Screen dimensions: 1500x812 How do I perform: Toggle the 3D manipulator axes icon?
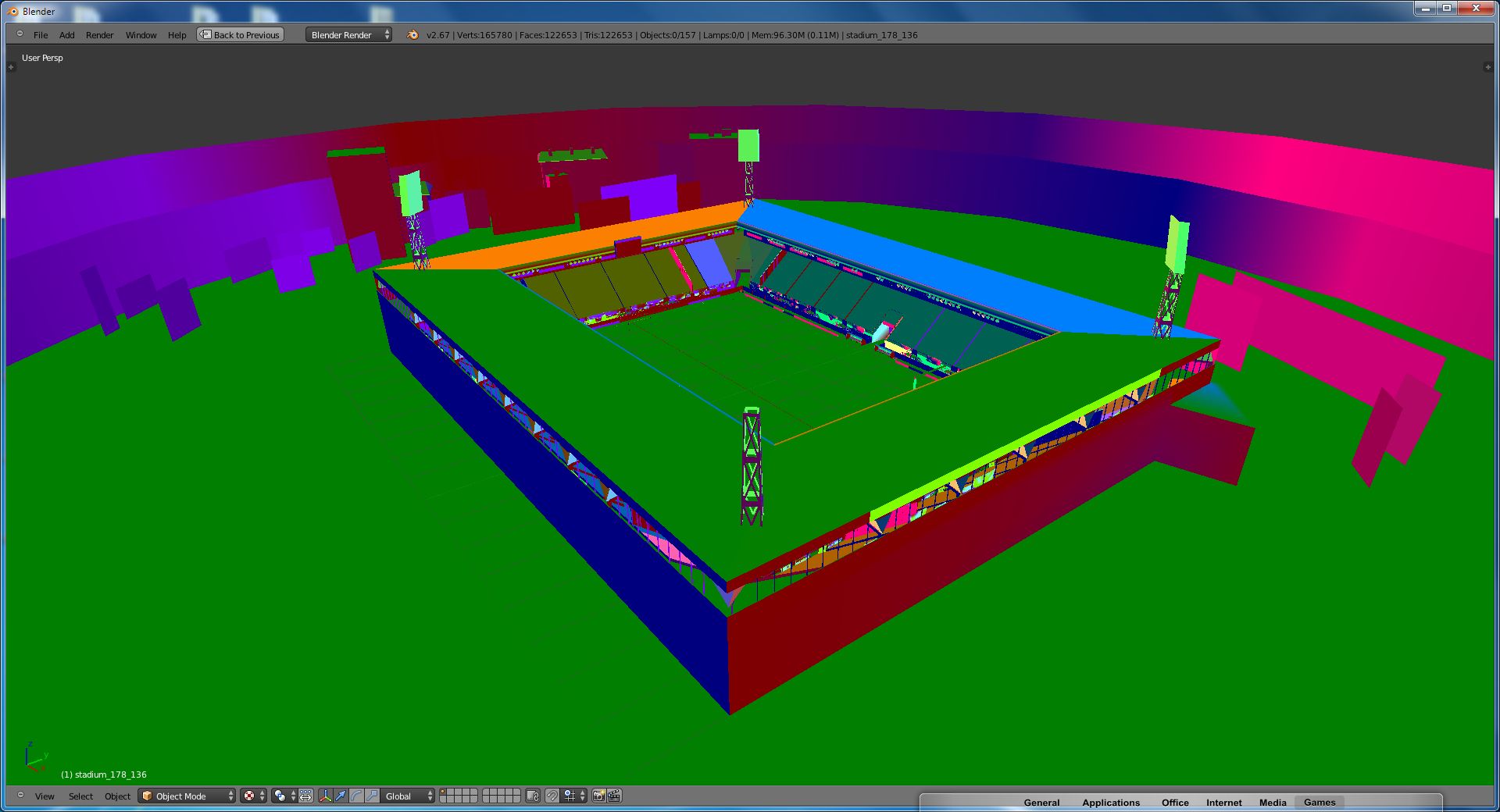tap(326, 796)
